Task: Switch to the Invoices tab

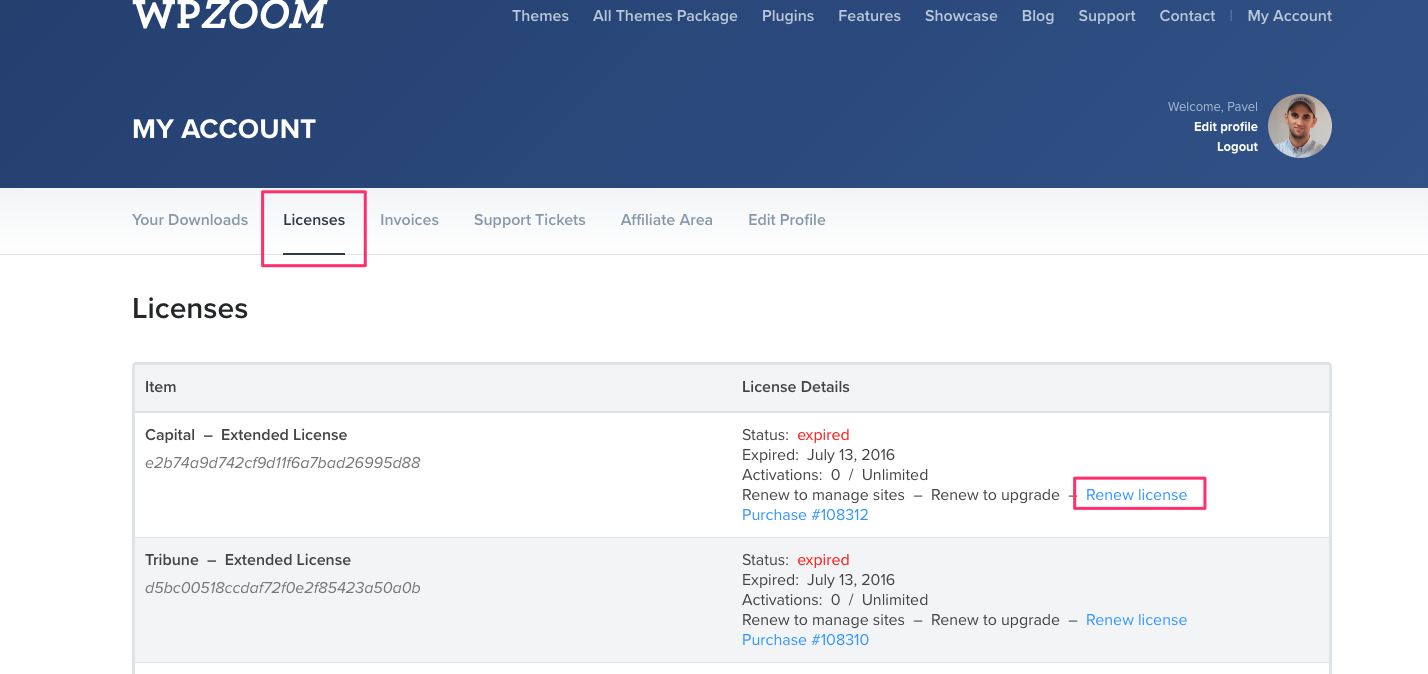Action: (409, 220)
